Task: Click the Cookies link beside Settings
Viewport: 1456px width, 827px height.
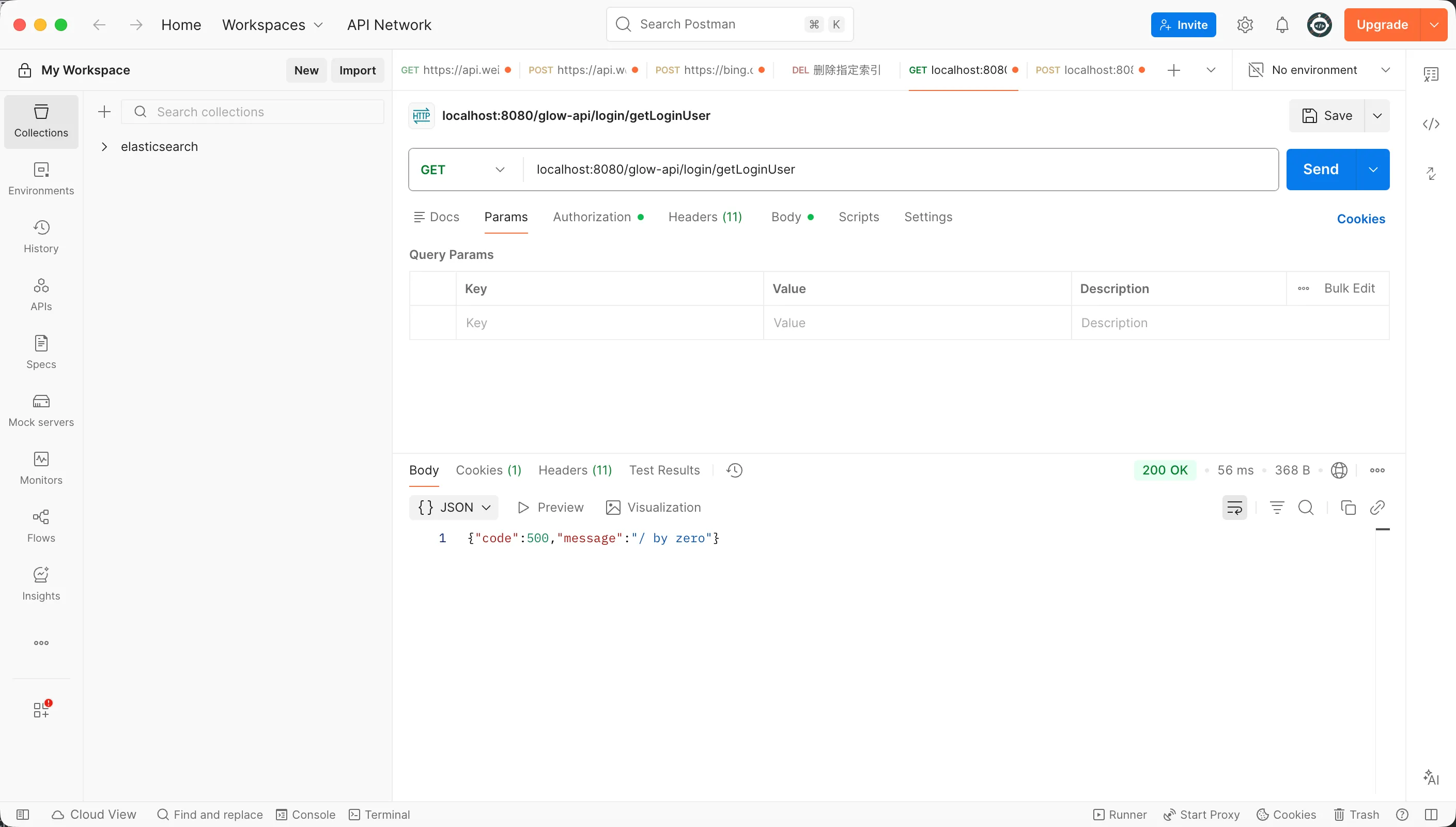Action: pyautogui.click(x=1360, y=219)
